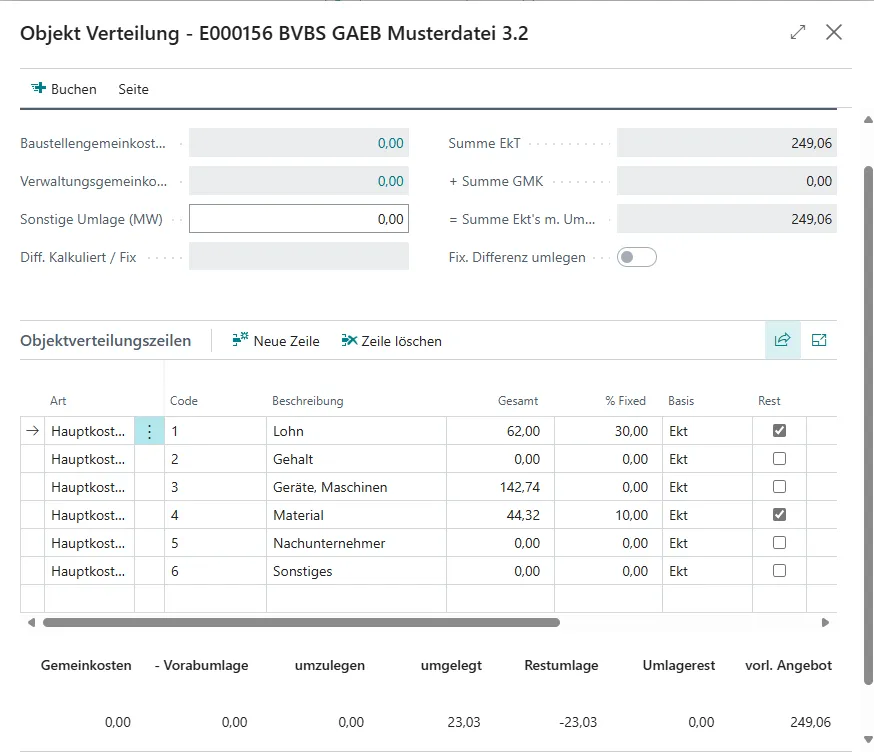Check the Rest checkbox for Gehalt
The height and width of the screenshot is (752, 874).
[x=779, y=459]
